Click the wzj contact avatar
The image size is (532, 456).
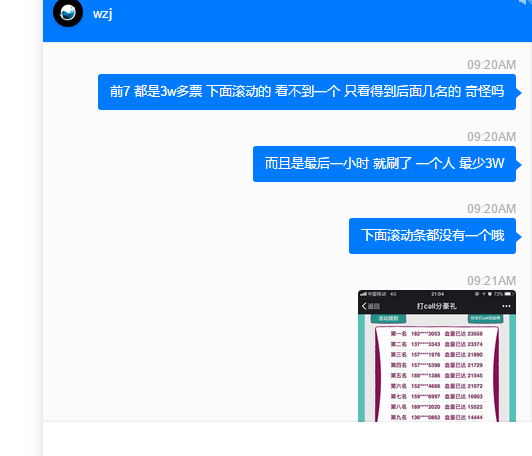[68, 12]
